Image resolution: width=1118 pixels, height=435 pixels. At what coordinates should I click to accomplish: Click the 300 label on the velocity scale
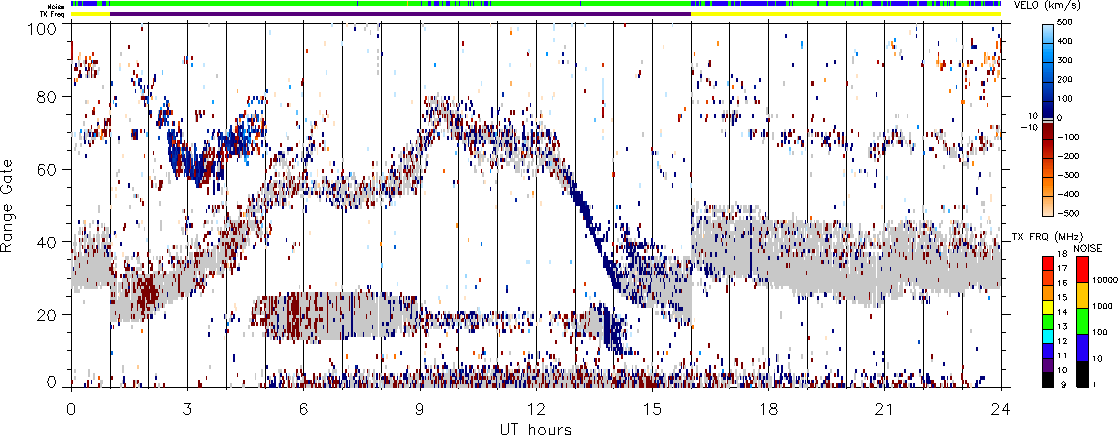(1065, 60)
